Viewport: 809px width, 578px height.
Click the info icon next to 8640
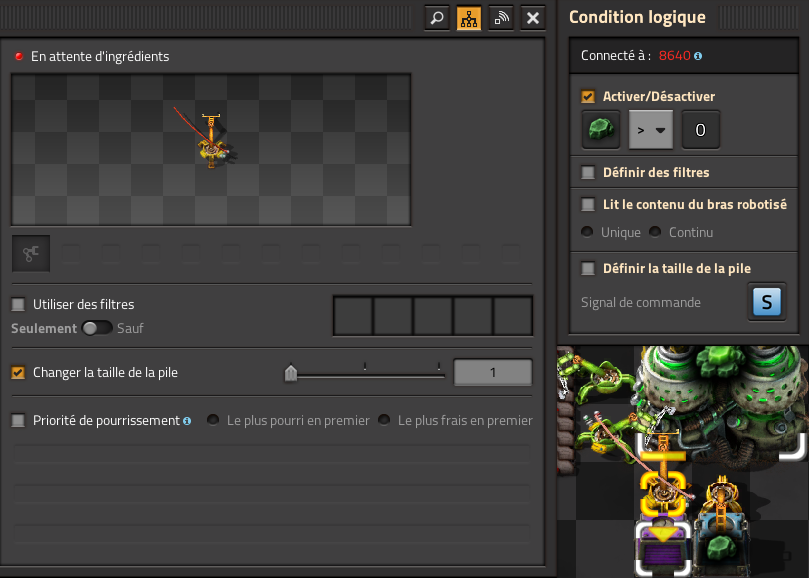[698, 56]
